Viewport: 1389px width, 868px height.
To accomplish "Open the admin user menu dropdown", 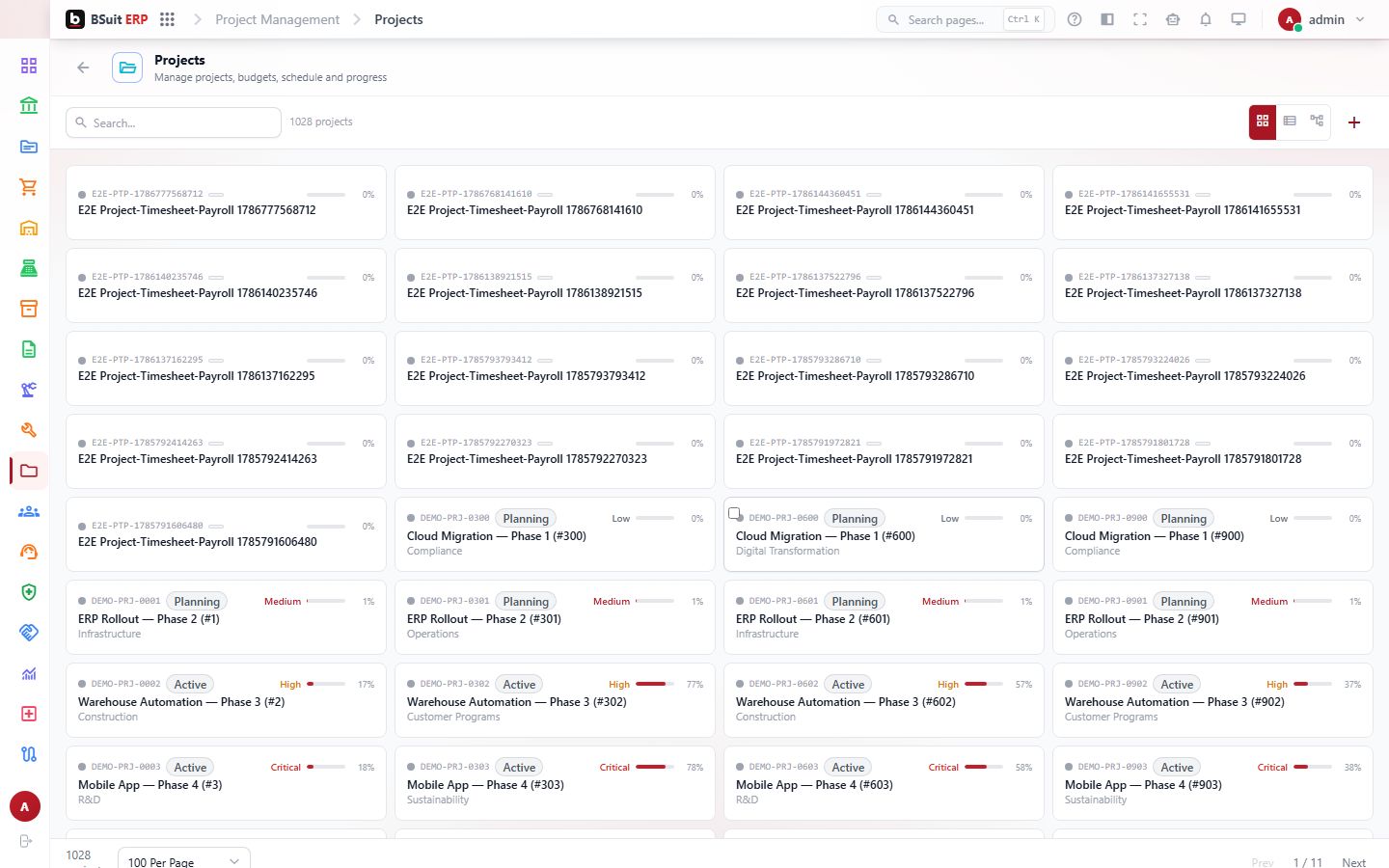I will coord(1322,19).
